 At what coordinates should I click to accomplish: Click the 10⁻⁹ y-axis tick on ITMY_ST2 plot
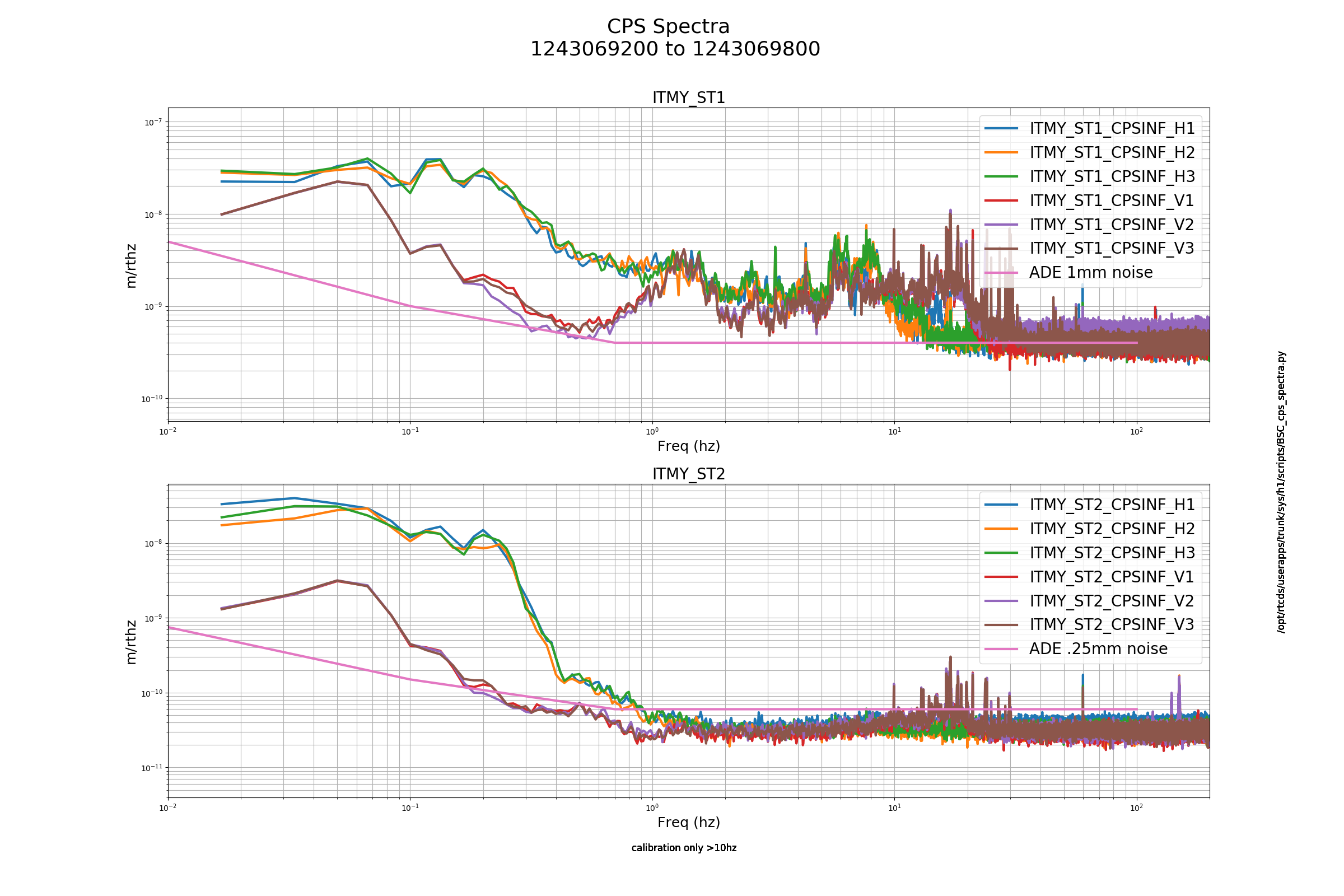point(152,618)
